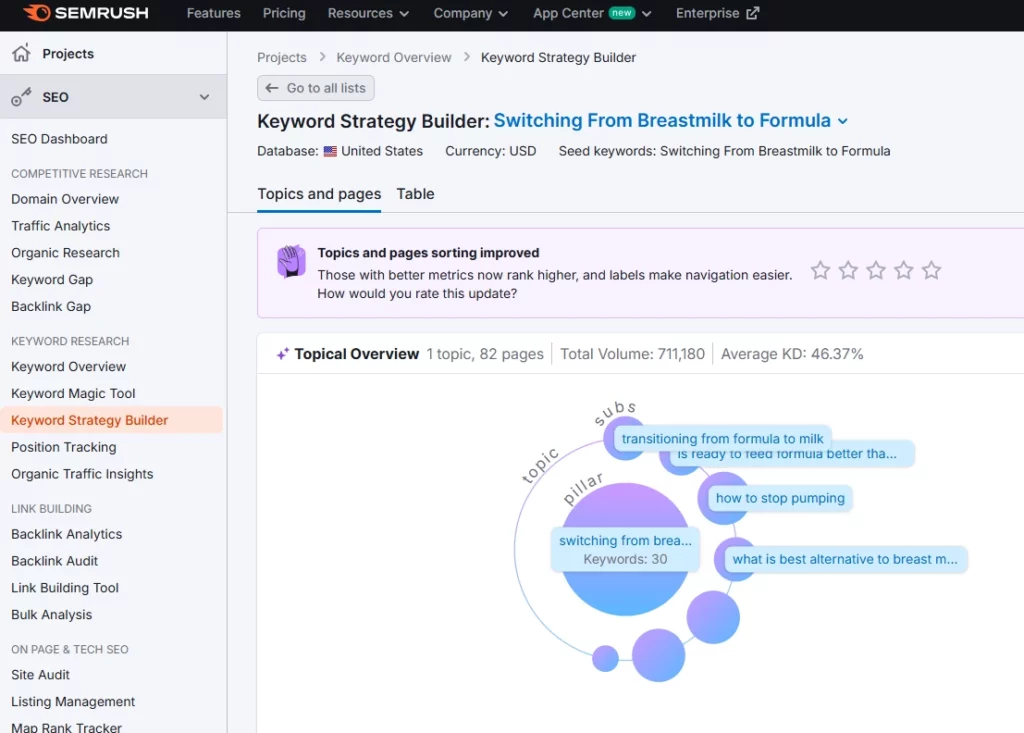Open the list name dropdown chevron
Image resolution: width=1024 pixels, height=733 pixels.
pyautogui.click(x=843, y=121)
